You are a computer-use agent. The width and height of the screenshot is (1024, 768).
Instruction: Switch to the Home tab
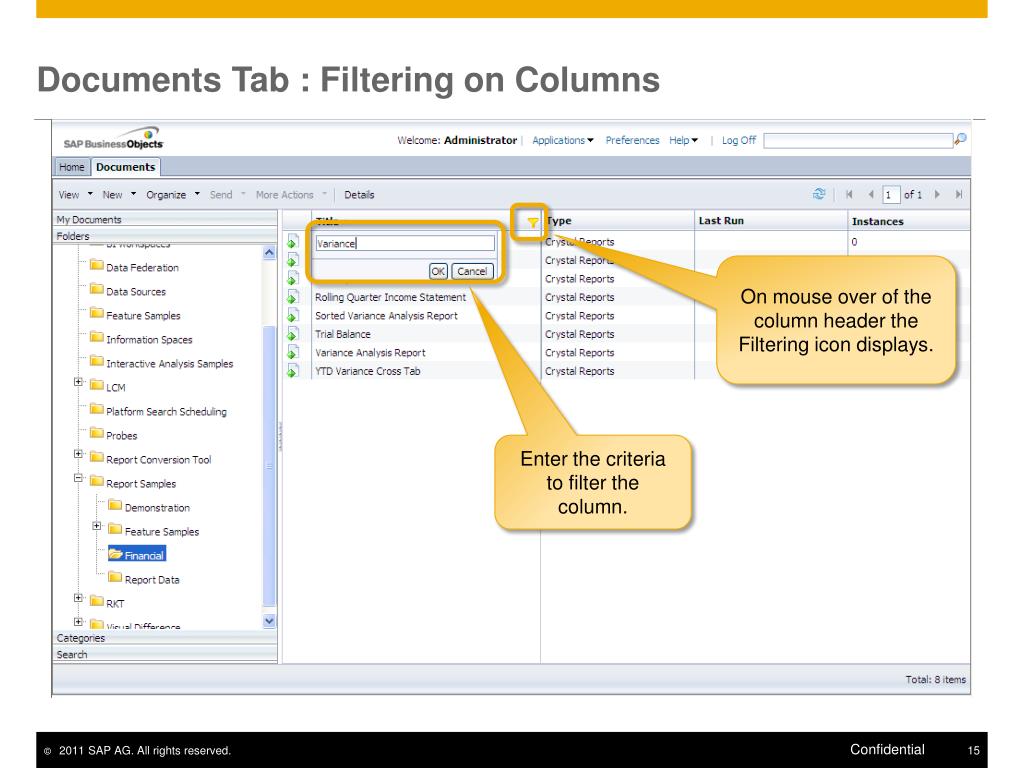[72, 167]
